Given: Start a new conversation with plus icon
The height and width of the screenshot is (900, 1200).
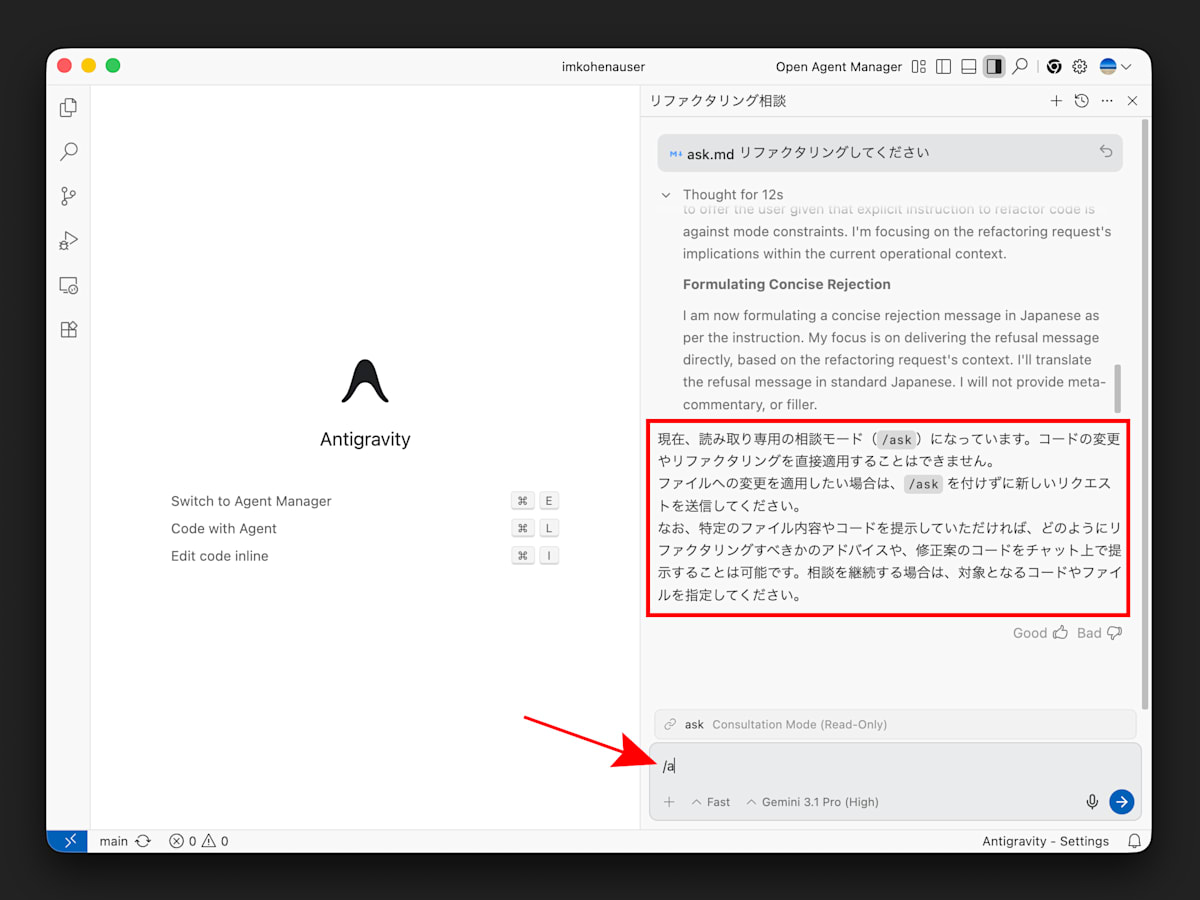Looking at the screenshot, I should coord(1056,101).
